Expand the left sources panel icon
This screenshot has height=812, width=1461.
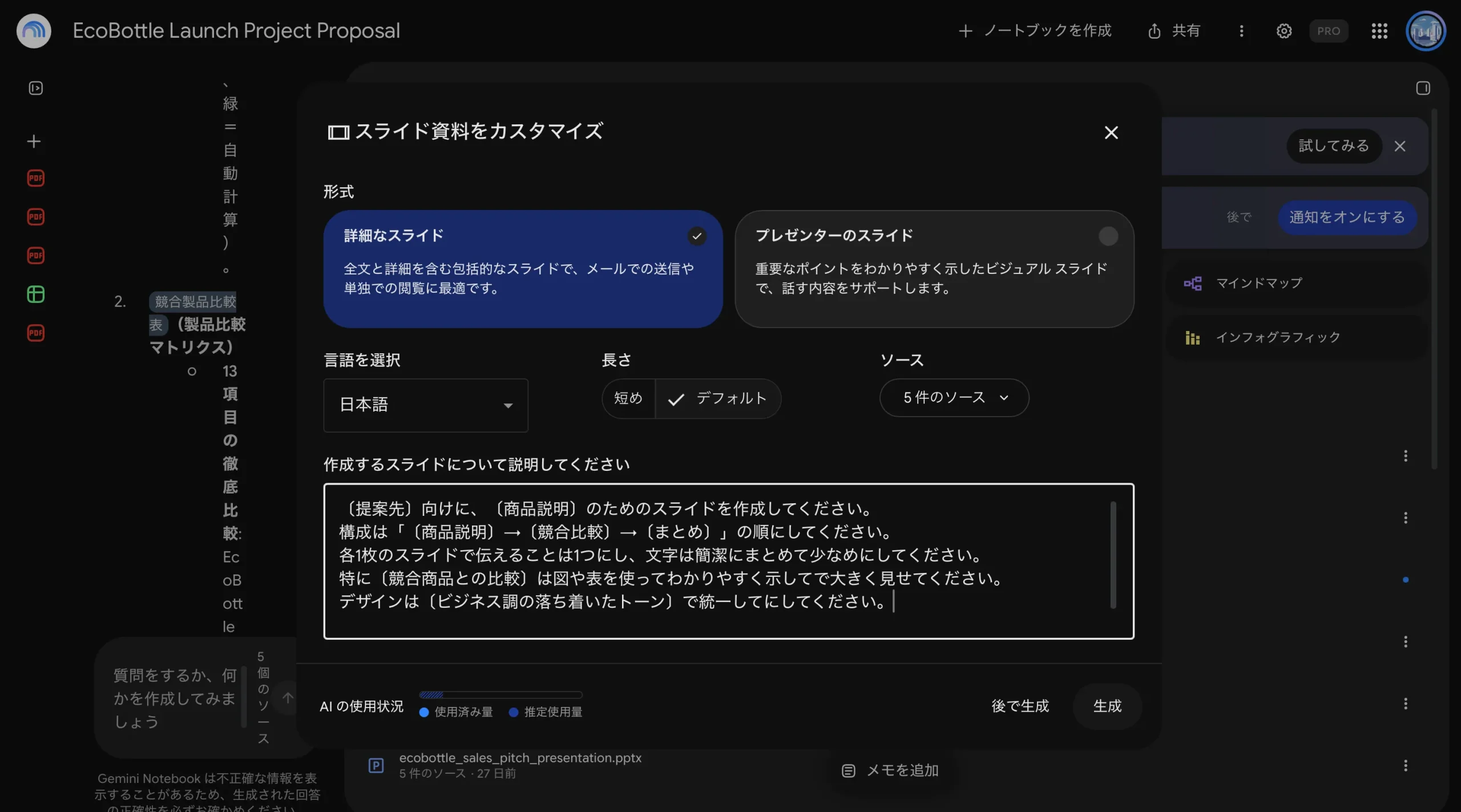(x=35, y=88)
